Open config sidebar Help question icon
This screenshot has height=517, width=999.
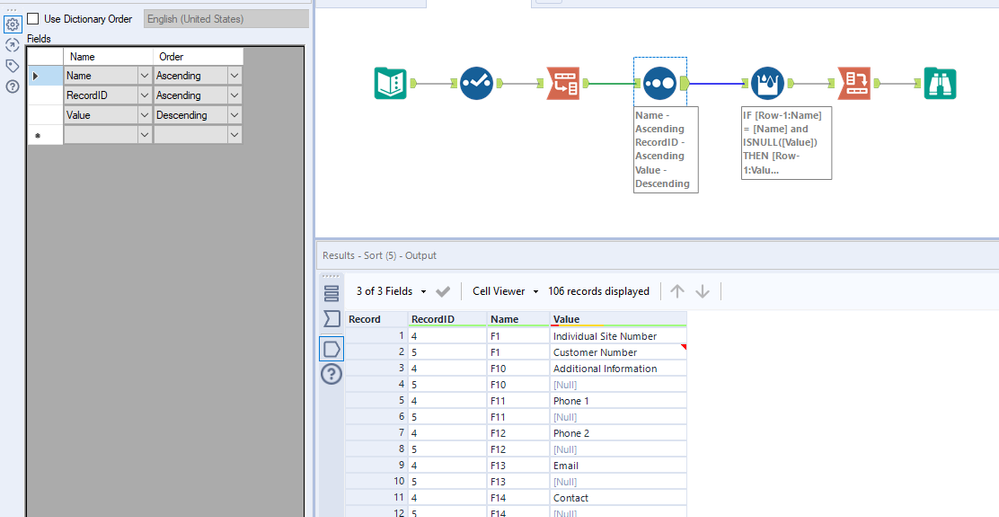coord(12,87)
